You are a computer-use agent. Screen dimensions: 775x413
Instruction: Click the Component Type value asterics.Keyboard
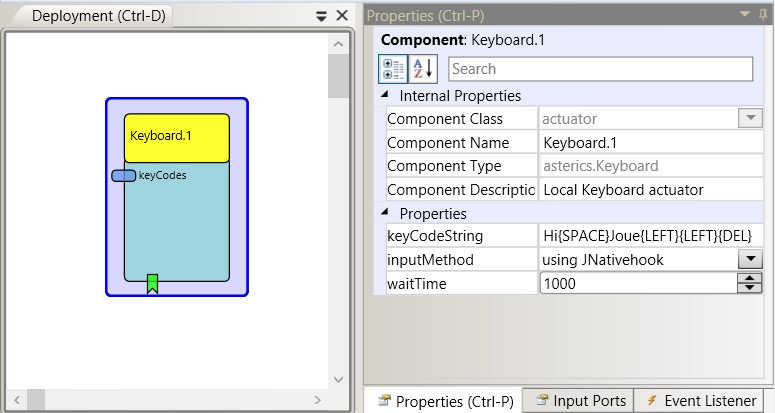click(601, 166)
